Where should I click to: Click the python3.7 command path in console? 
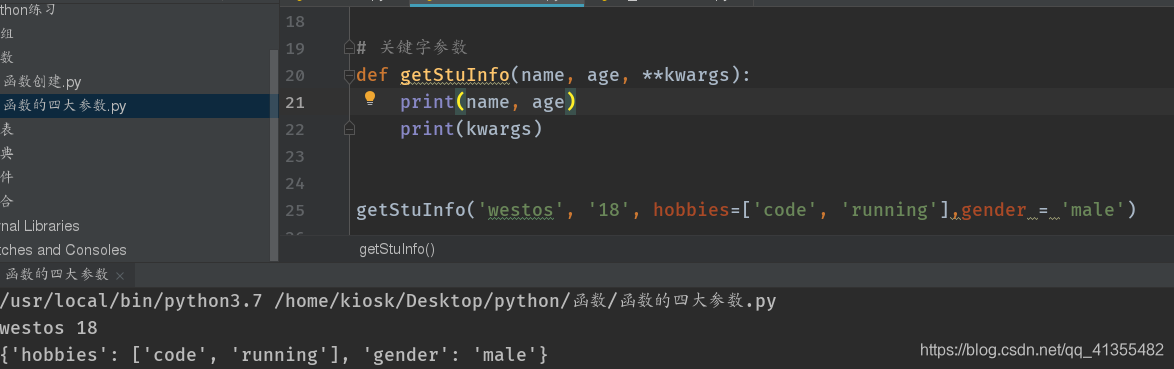point(132,302)
